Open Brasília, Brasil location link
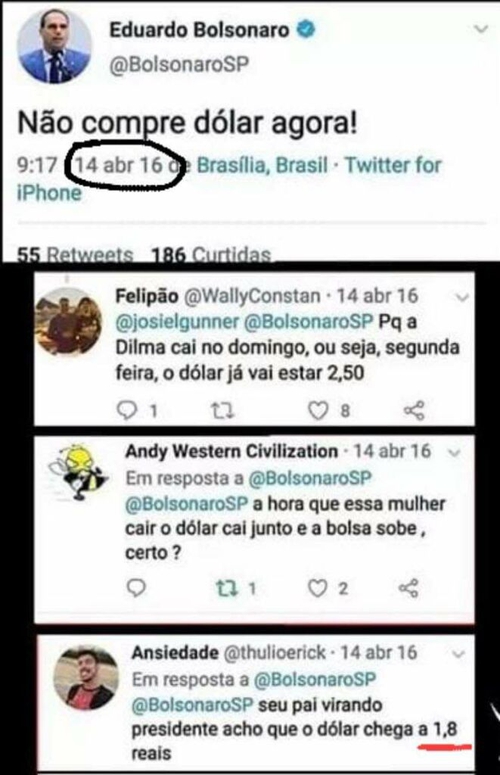Image resolution: width=500 pixels, height=775 pixels. [262, 165]
